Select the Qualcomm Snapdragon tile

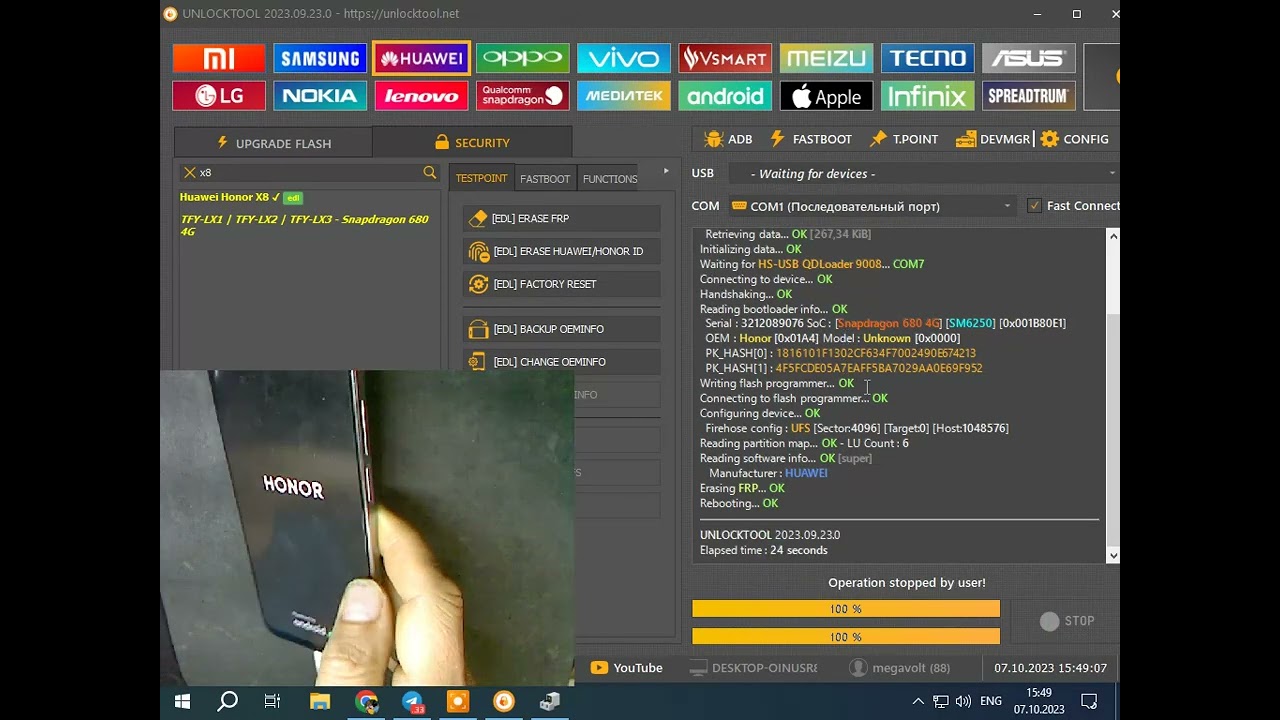522,96
